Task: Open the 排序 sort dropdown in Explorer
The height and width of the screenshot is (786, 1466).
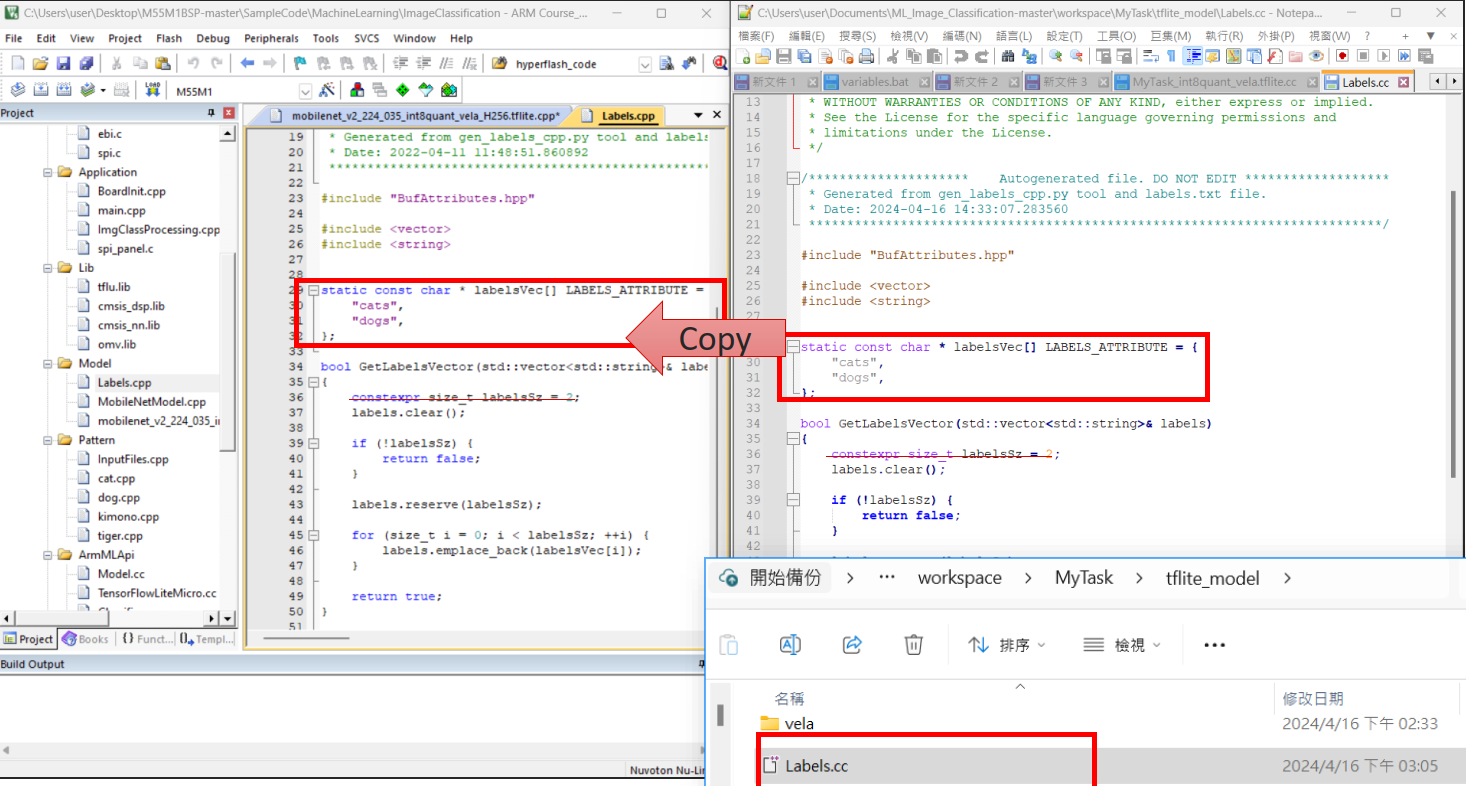Action: [x=1006, y=645]
